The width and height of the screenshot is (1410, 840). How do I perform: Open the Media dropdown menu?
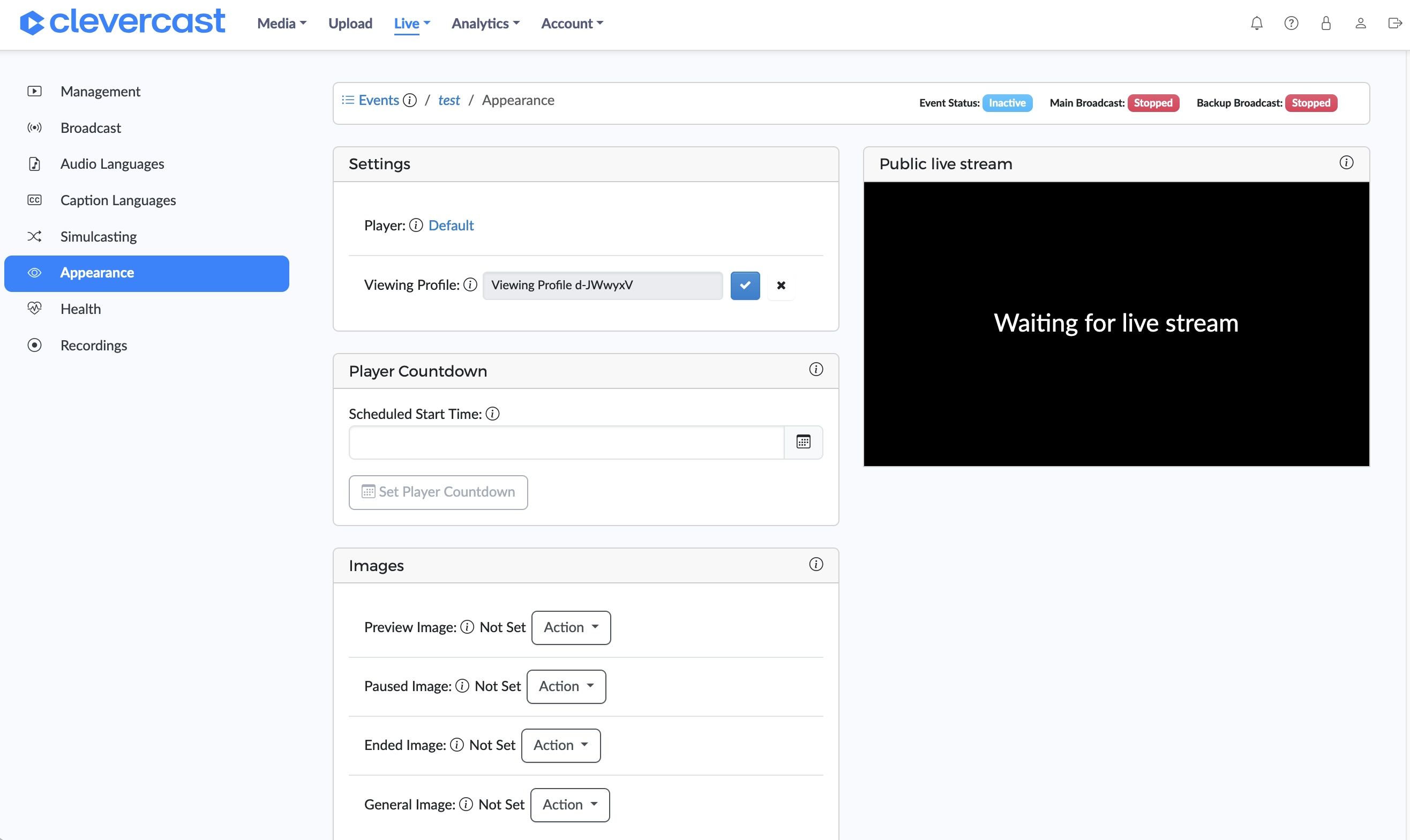[282, 23]
